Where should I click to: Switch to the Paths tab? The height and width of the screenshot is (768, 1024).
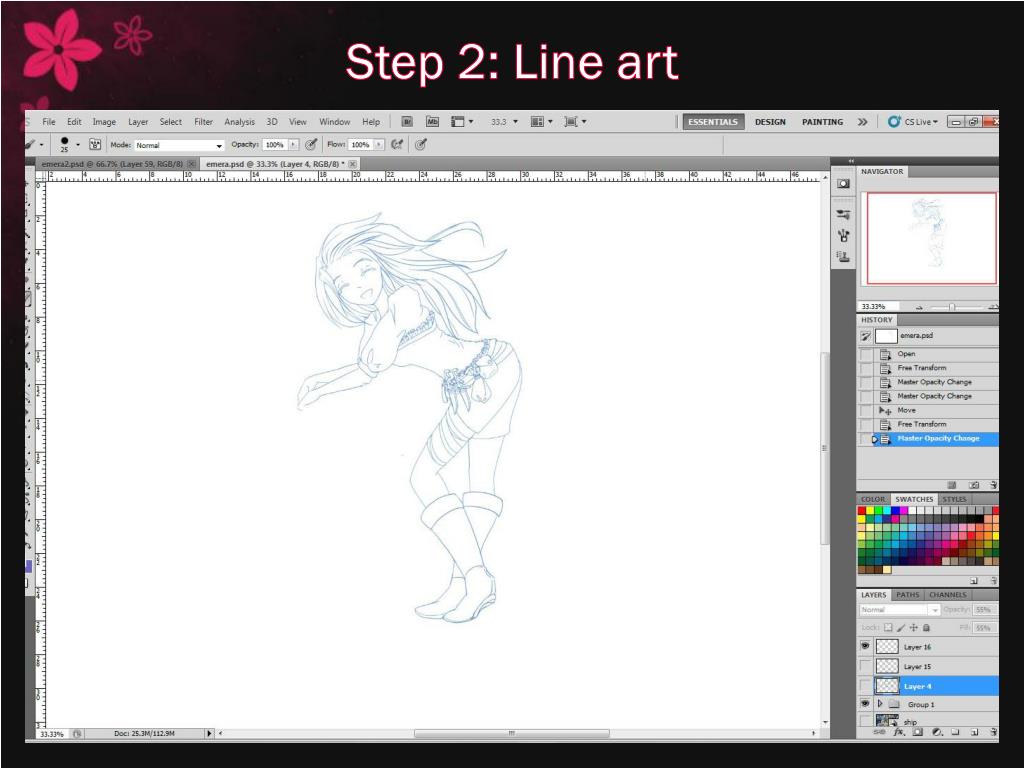tap(907, 595)
